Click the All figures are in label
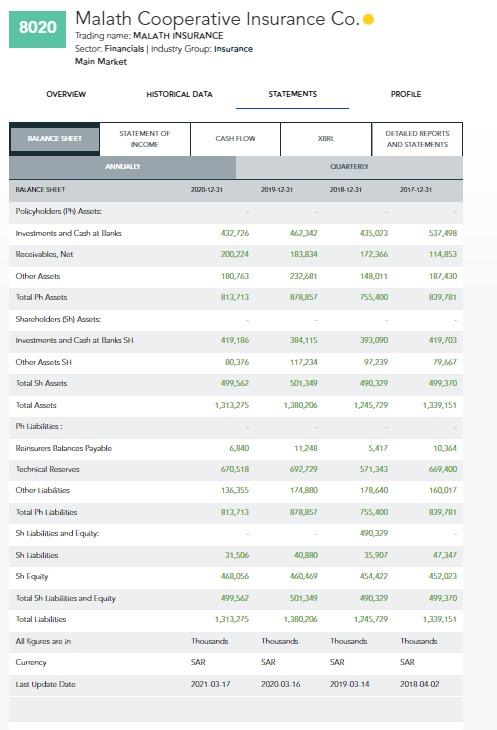497x730 pixels. pos(43,642)
